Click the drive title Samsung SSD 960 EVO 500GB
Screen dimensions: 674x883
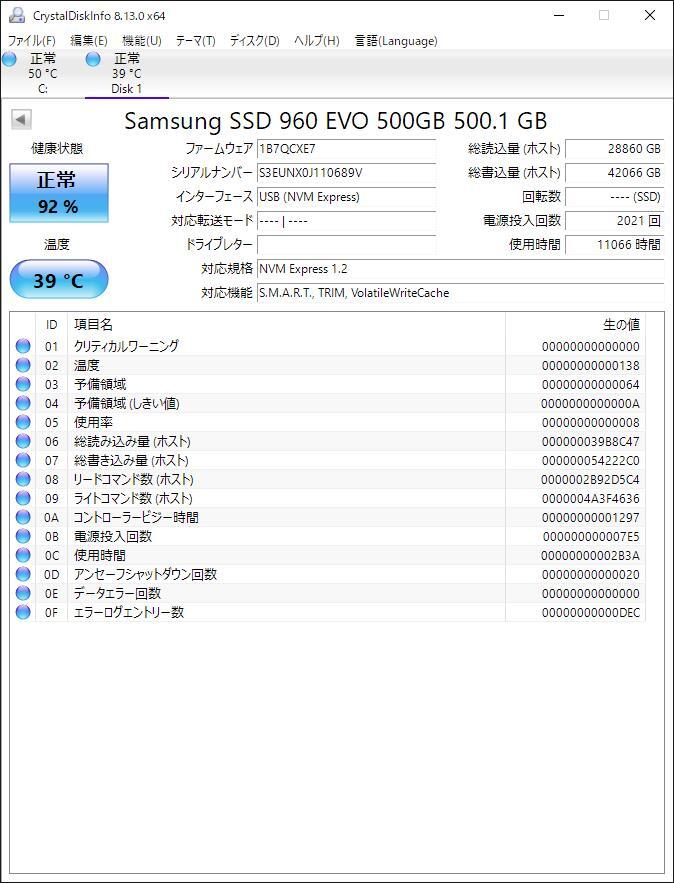336,121
